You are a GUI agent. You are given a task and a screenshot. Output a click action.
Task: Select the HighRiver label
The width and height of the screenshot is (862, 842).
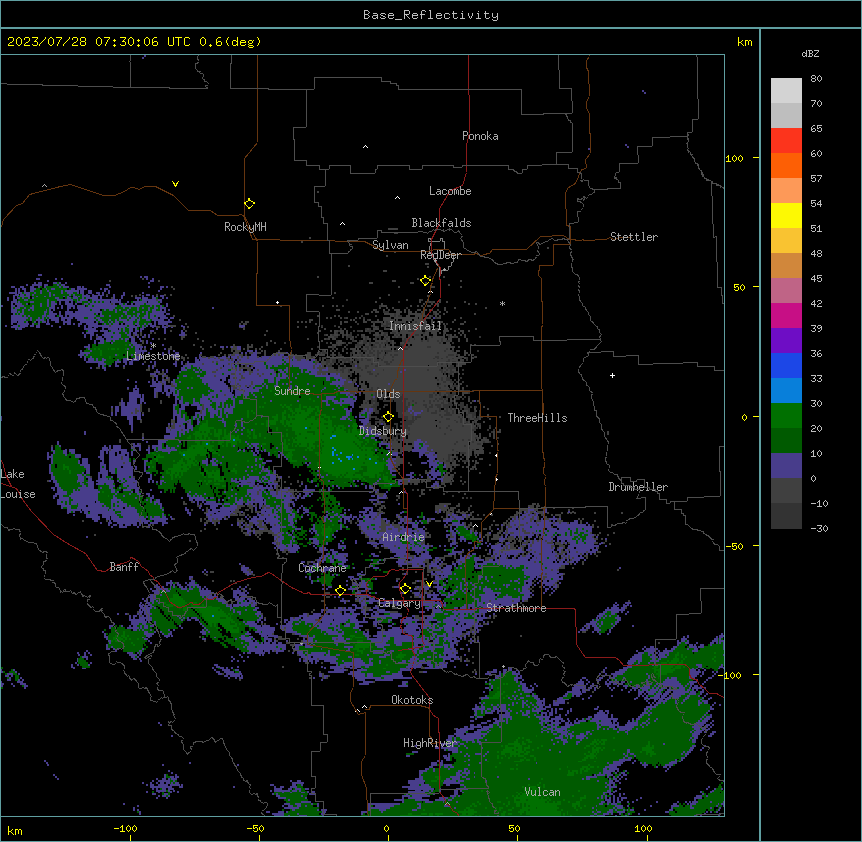pyautogui.click(x=430, y=743)
